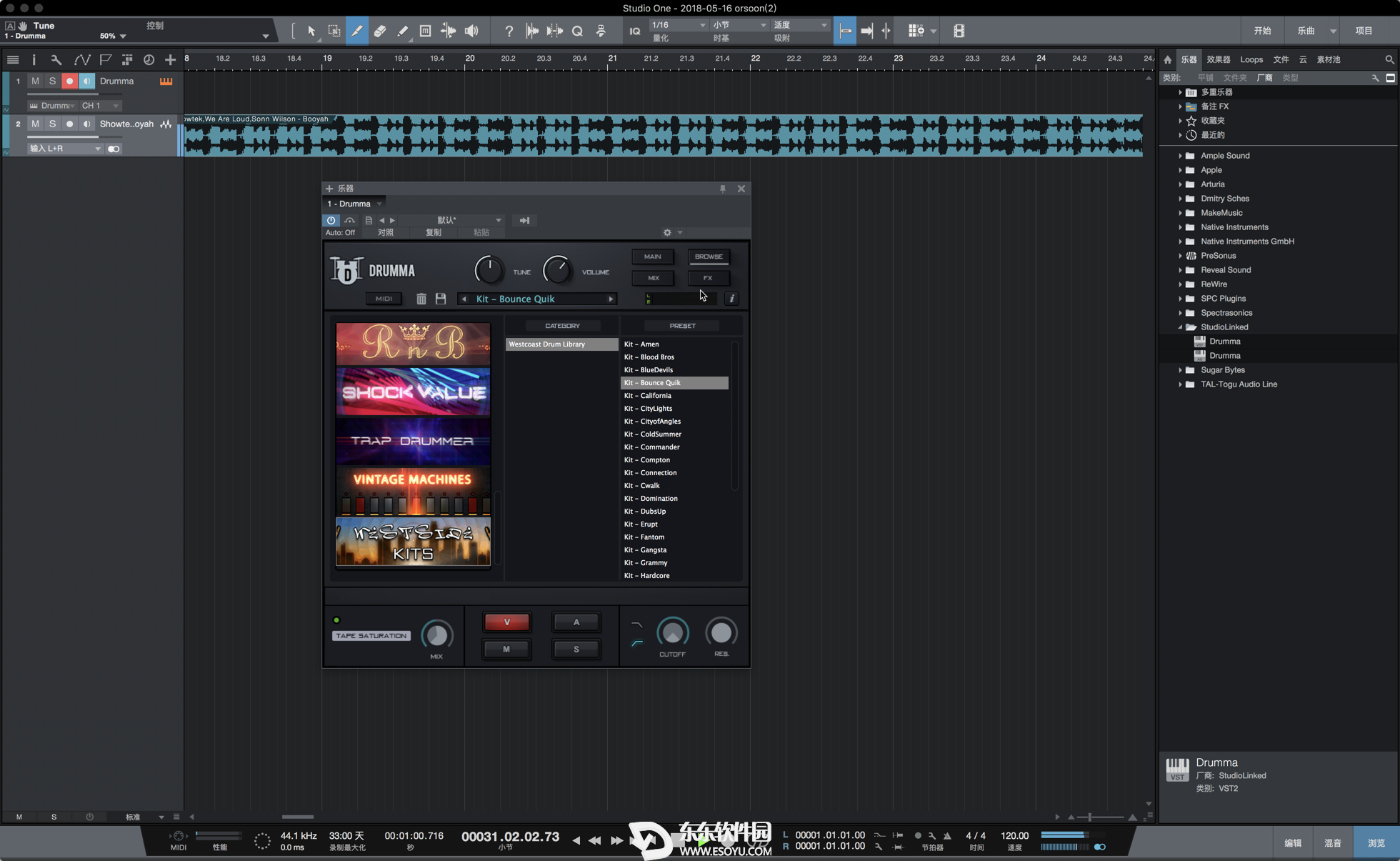Adjust the Drumma TUNE knob
This screenshot has height=861, width=1400.
[x=489, y=270]
